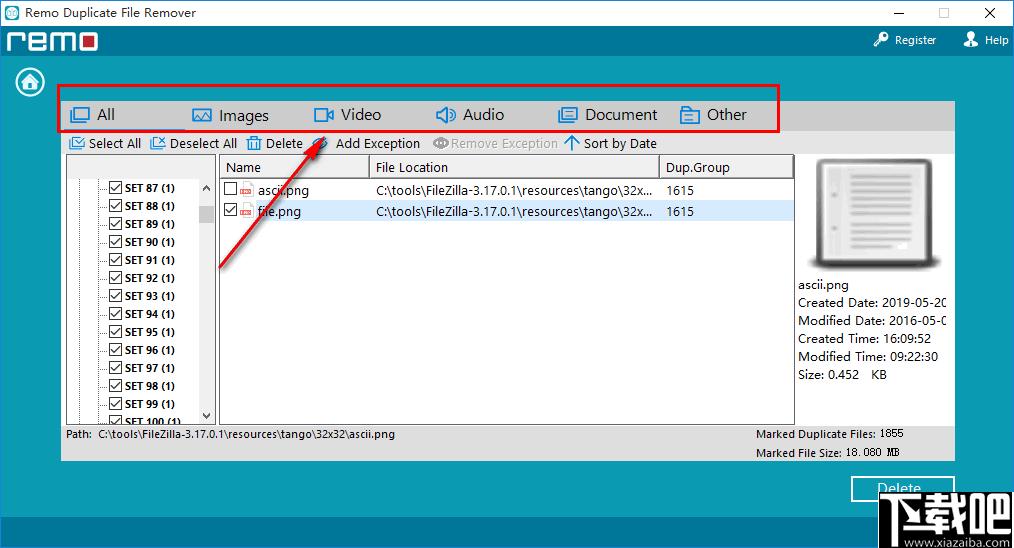Uncheck SET 96 checkbox
Viewport: 1014px width, 548px height.
click(116, 349)
